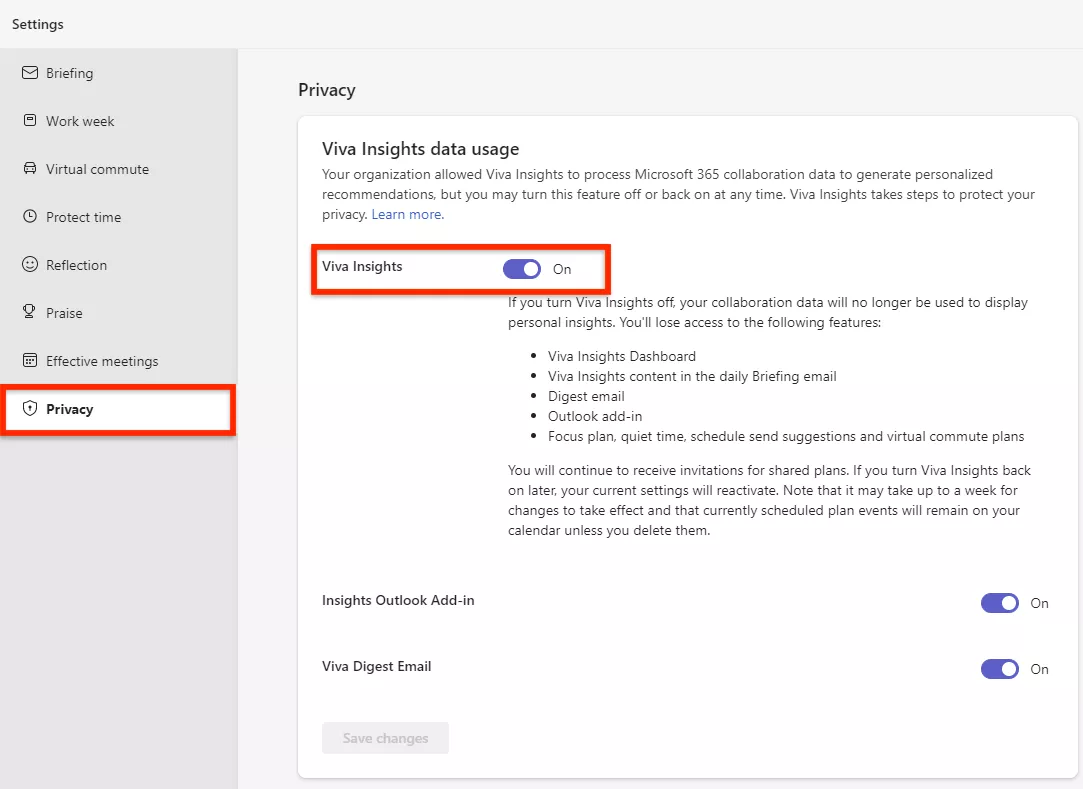Click the Privacy shield icon
Image resolution: width=1083 pixels, height=789 pixels.
click(x=29, y=409)
